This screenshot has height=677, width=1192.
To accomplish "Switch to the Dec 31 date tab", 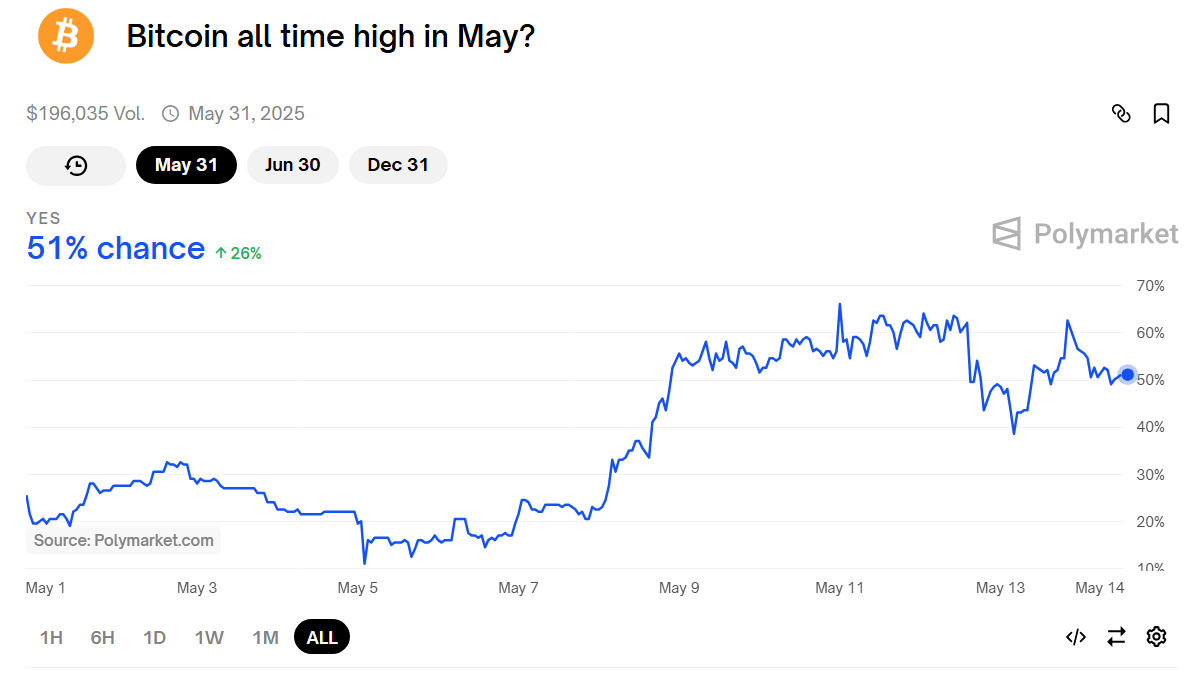I will 398,165.
